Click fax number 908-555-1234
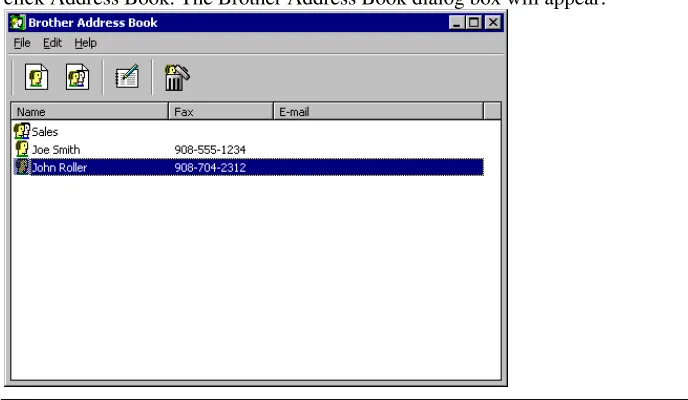The width and height of the screenshot is (688, 400). pos(210,150)
